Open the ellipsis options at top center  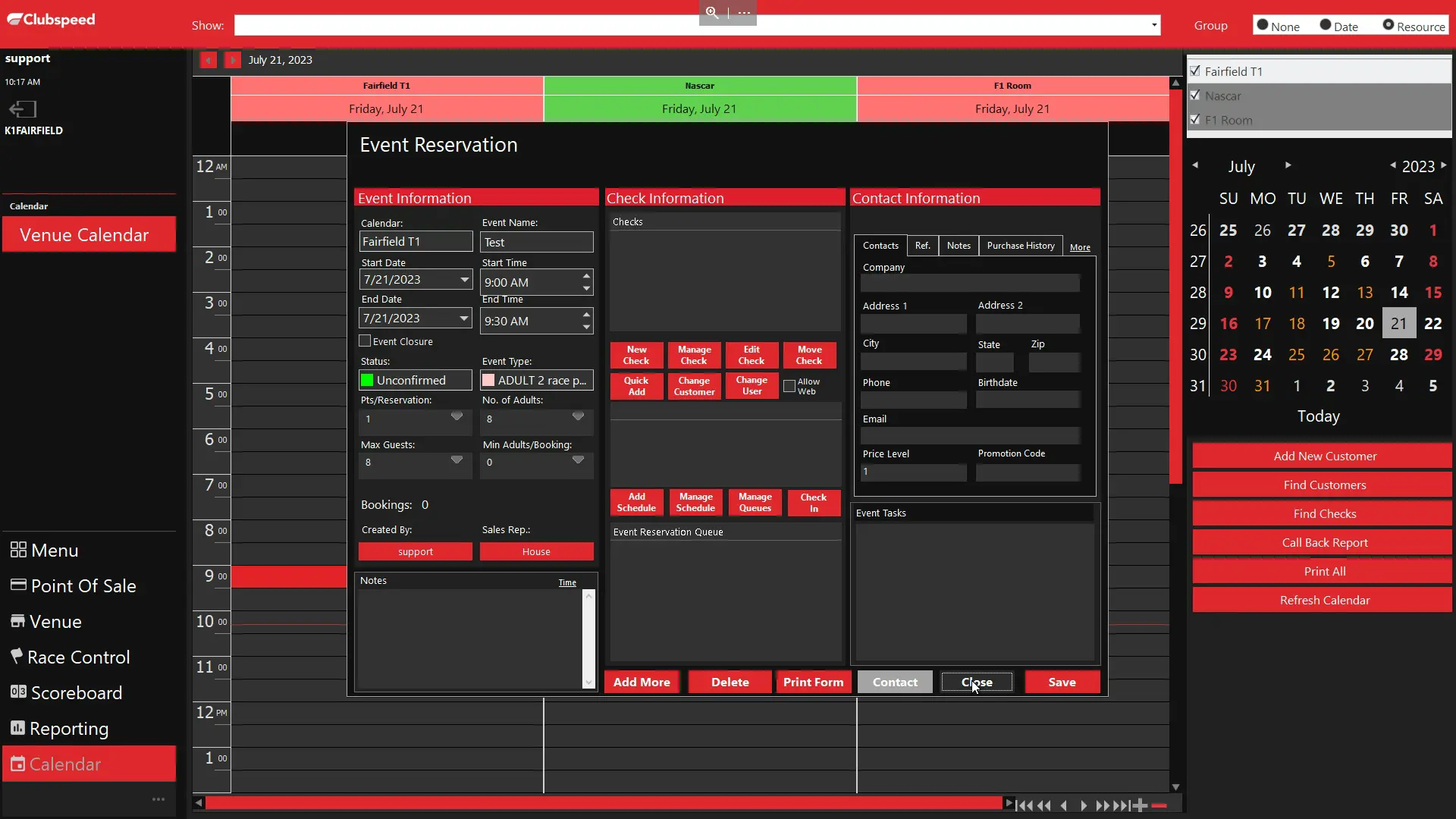[744, 13]
